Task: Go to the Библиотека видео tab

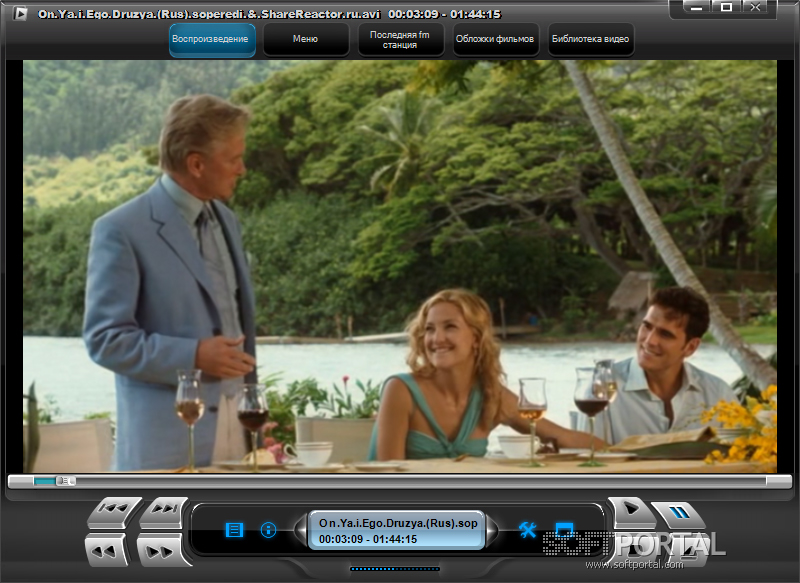Action: pos(590,39)
